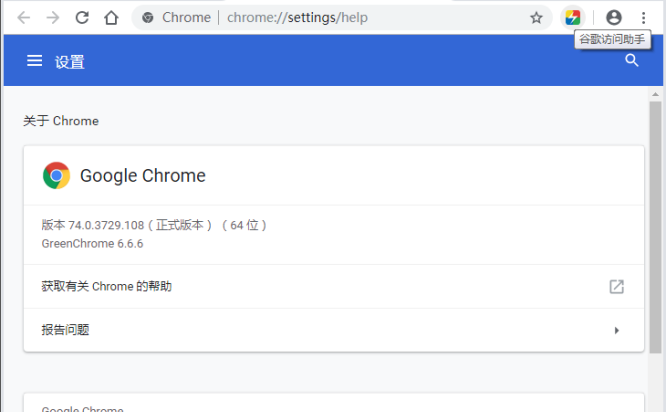This screenshot has width=666, height=412.
Task: Open 获取有关 Chrome 的帮助 row
Action: pyautogui.click(x=334, y=287)
